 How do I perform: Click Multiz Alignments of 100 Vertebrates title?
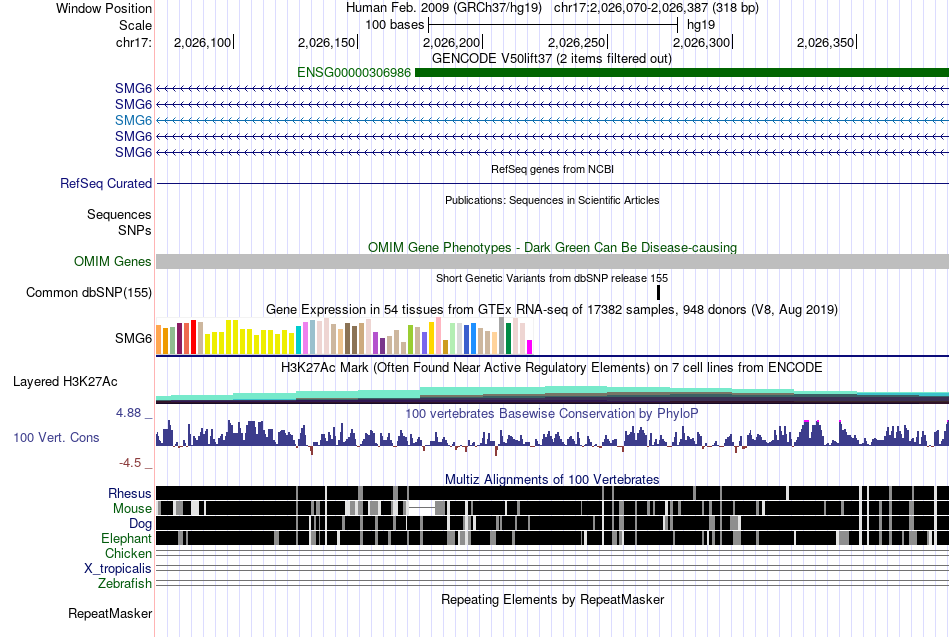[552, 479]
